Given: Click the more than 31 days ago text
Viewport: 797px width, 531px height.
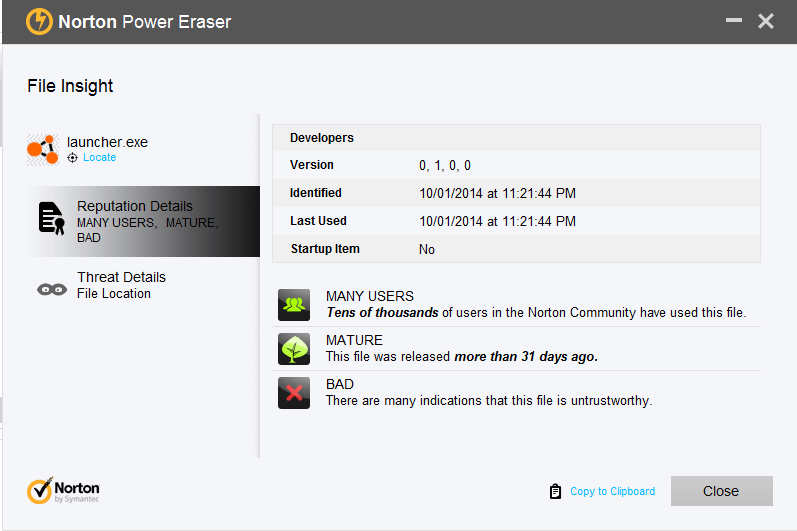Looking at the screenshot, I should tap(526, 357).
